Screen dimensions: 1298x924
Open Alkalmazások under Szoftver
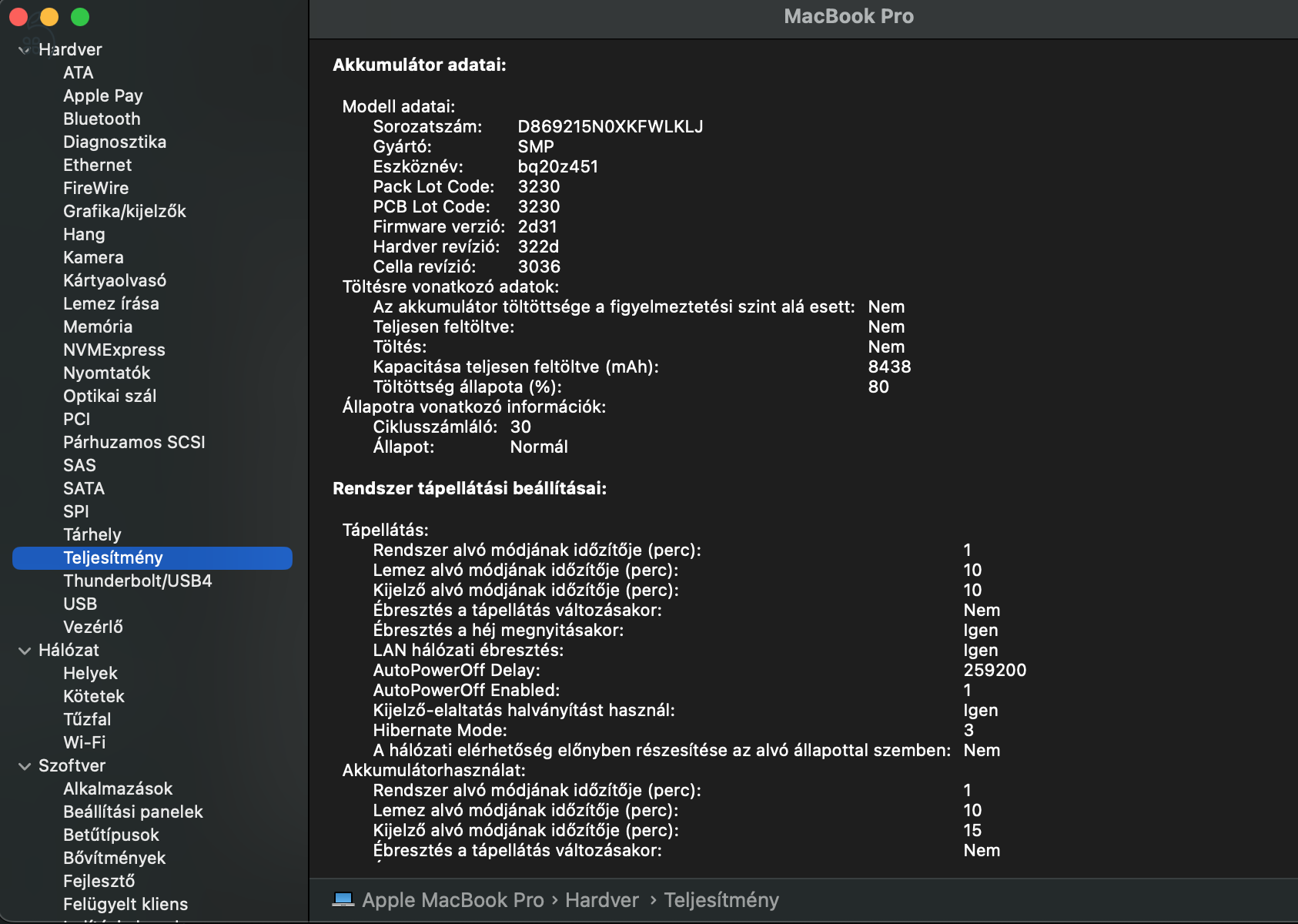(x=118, y=788)
